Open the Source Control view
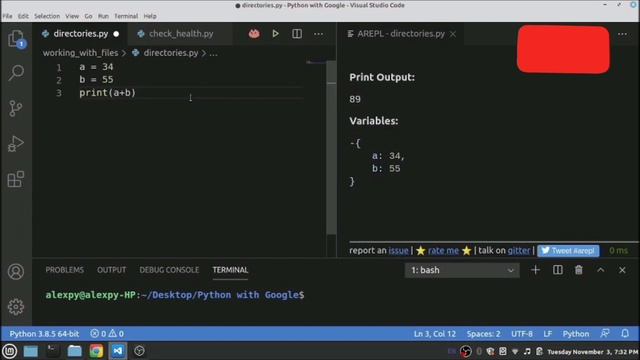The image size is (640, 360). pos(16,109)
